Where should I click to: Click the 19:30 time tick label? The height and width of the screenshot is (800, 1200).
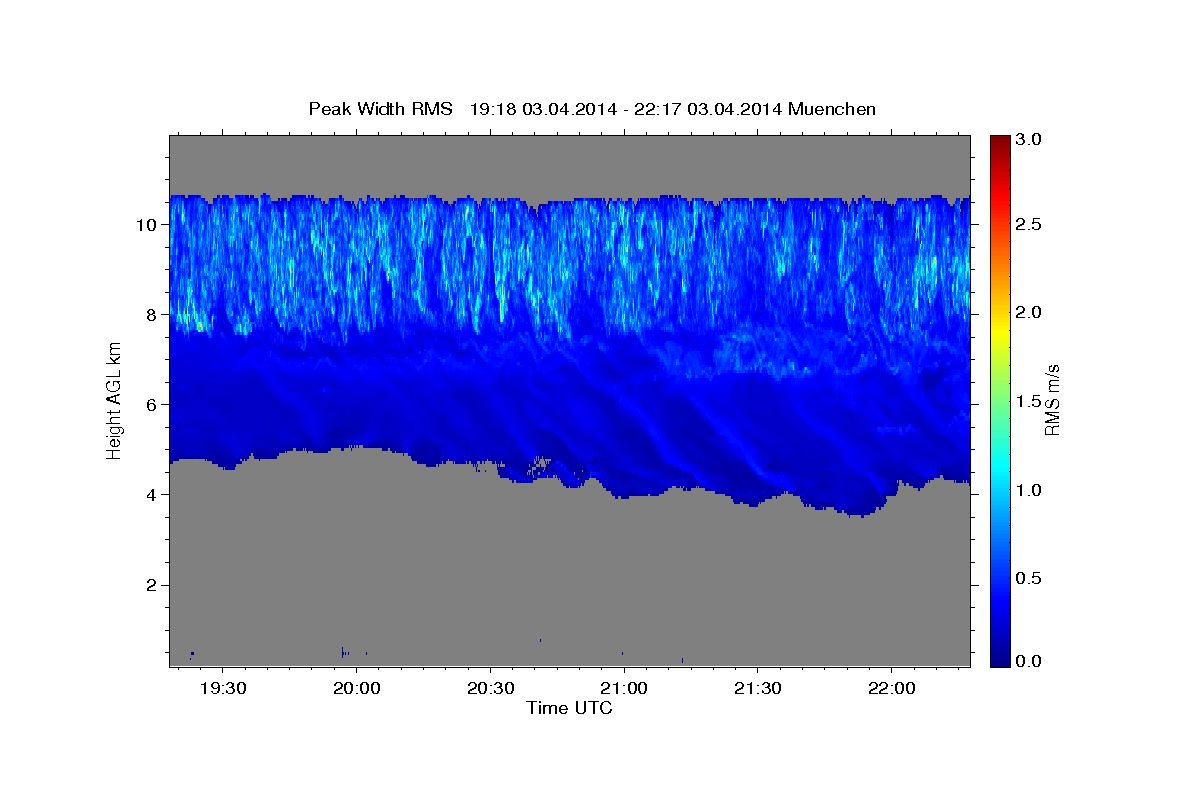(x=223, y=689)
